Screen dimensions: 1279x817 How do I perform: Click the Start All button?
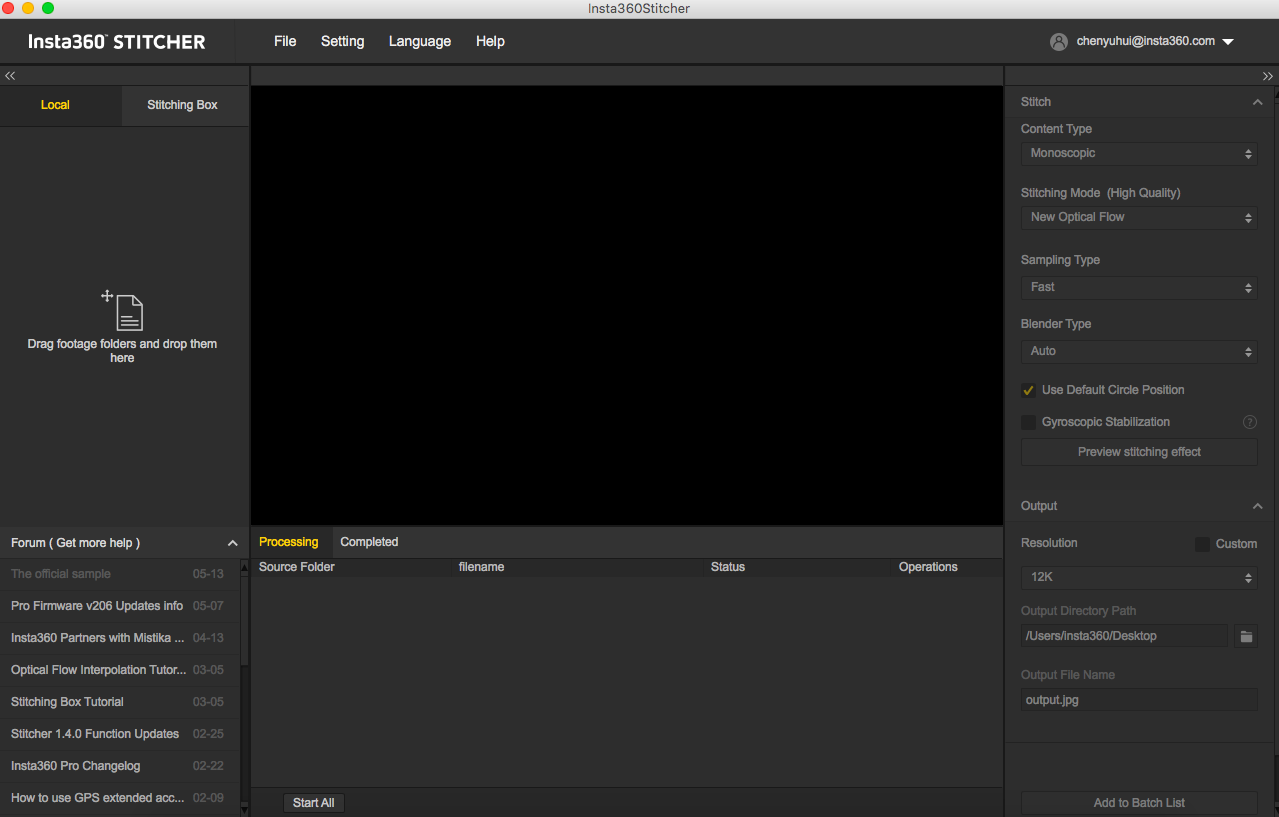pos(314,803)
